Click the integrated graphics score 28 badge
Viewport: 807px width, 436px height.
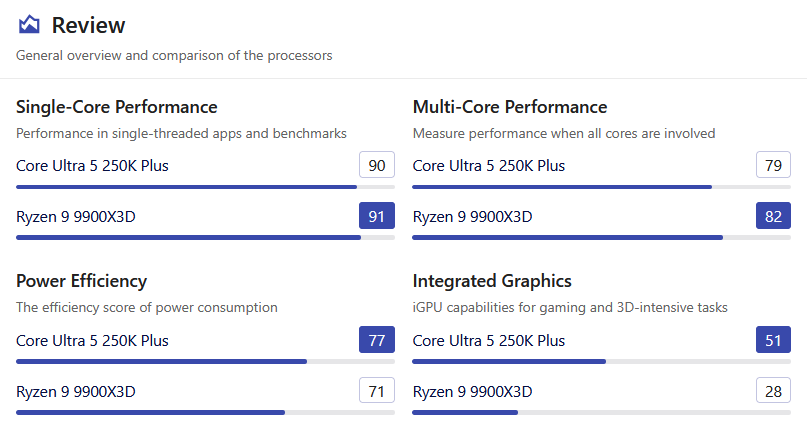pos(773,391)
